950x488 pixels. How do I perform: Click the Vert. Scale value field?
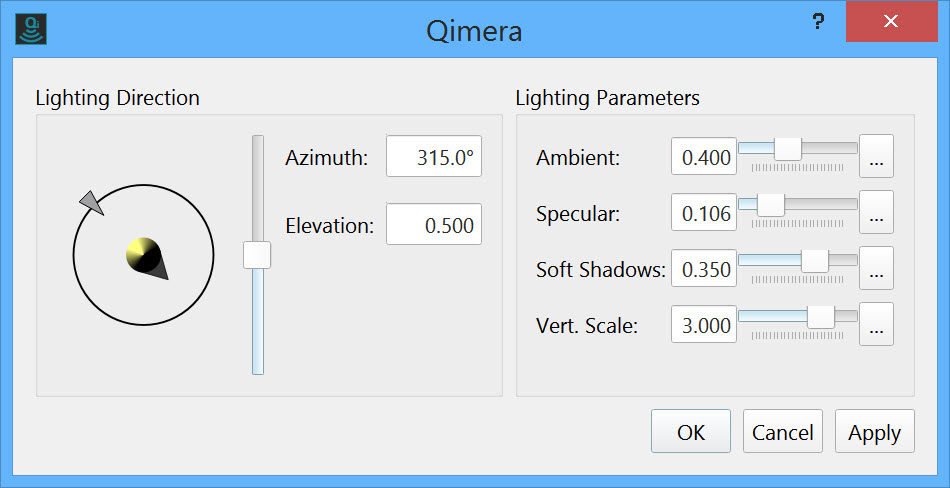(x=704, y=326)
